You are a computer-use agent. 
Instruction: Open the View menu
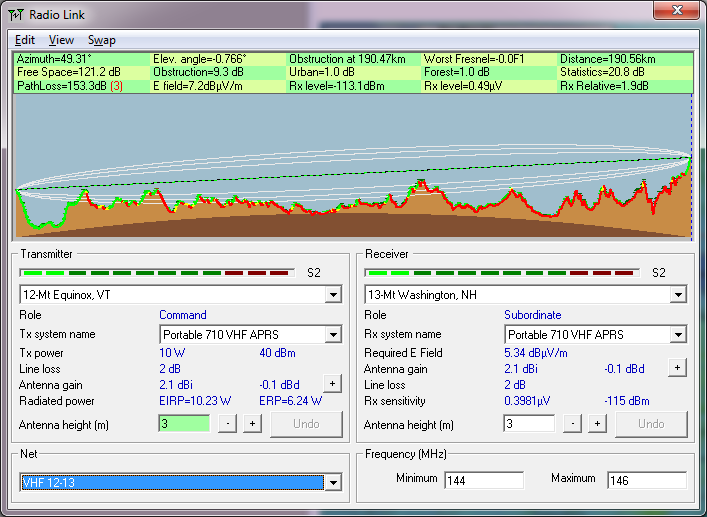point(61,40)
